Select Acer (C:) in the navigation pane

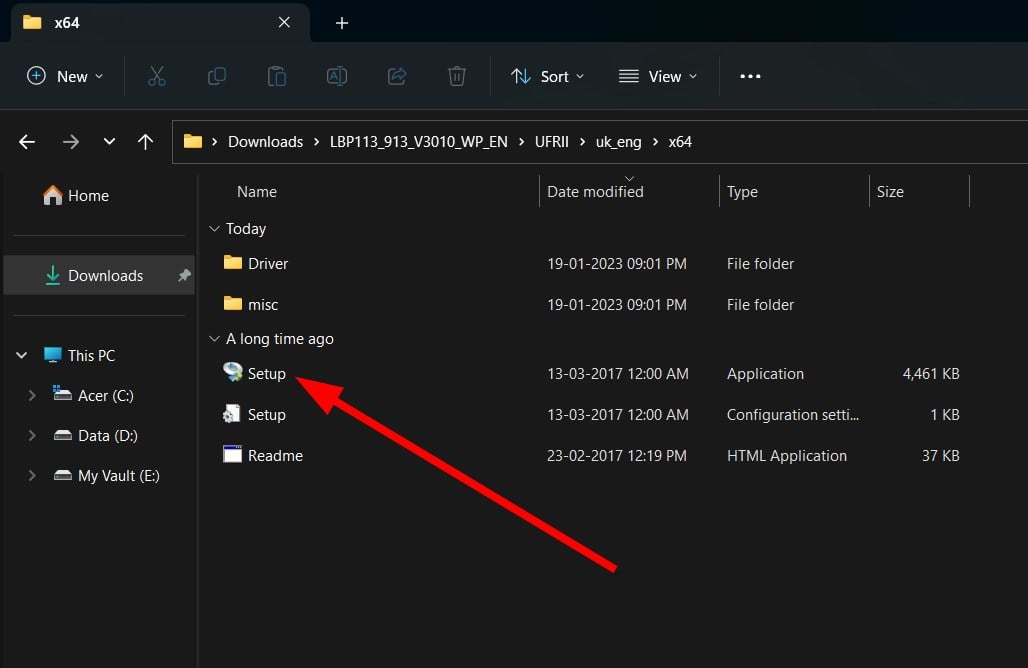click(x=106, y=395)
